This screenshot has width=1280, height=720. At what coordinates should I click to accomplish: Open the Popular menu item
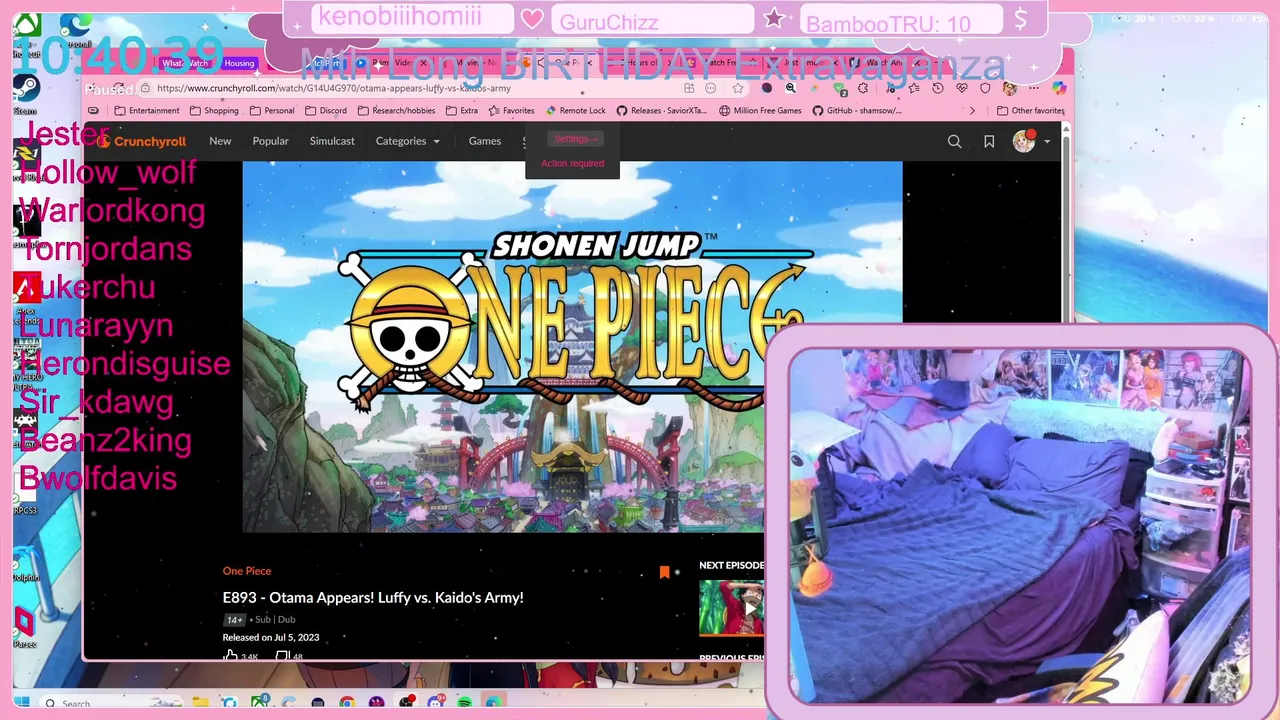click(x=270, y=141)
